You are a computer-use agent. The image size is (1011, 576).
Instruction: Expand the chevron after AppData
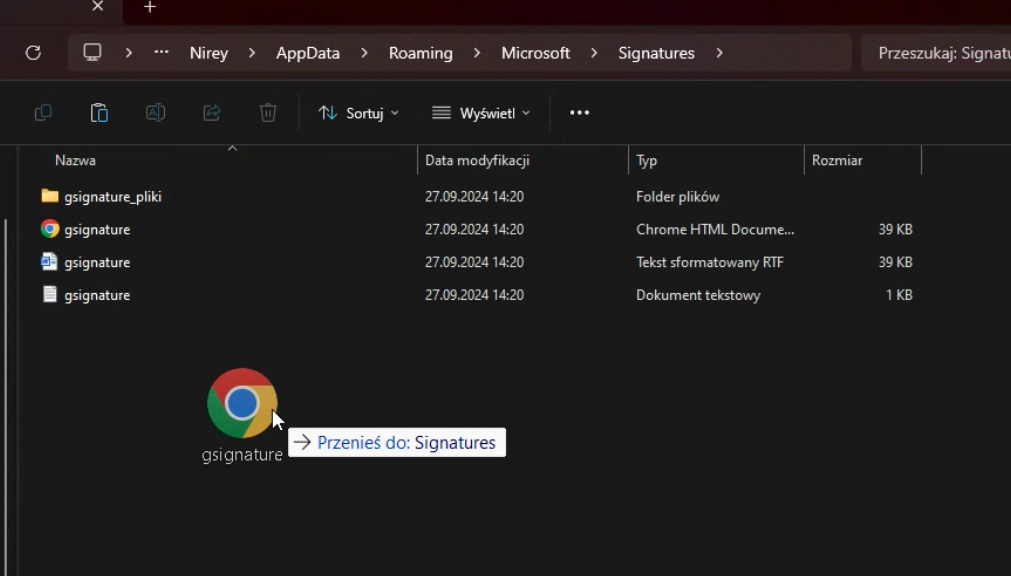pos(364,53)
